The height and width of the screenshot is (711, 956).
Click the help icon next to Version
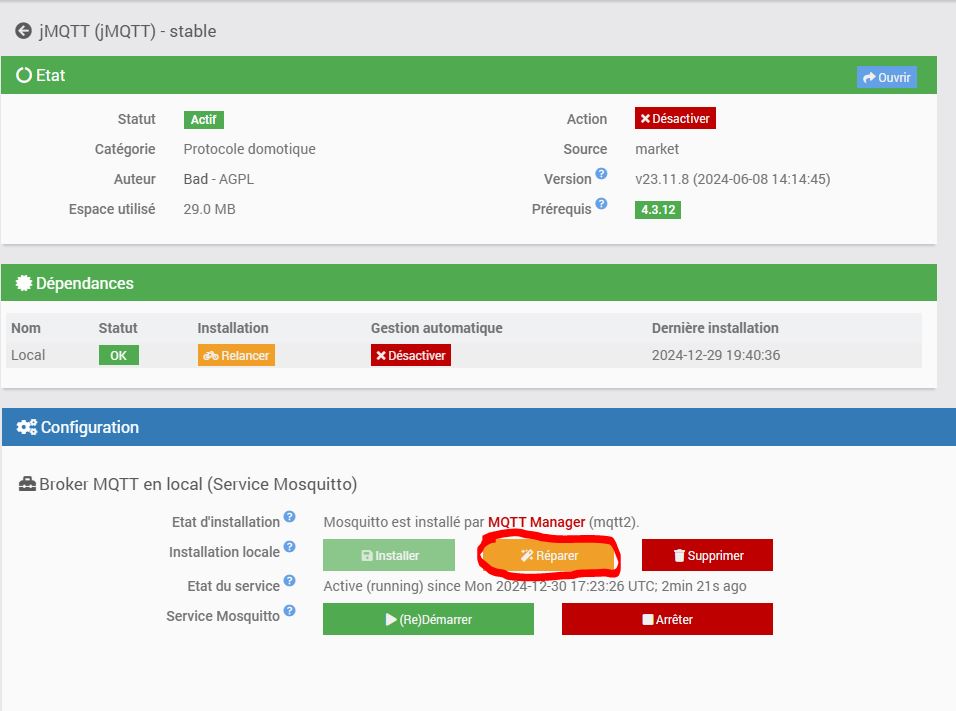click(601, 174)
